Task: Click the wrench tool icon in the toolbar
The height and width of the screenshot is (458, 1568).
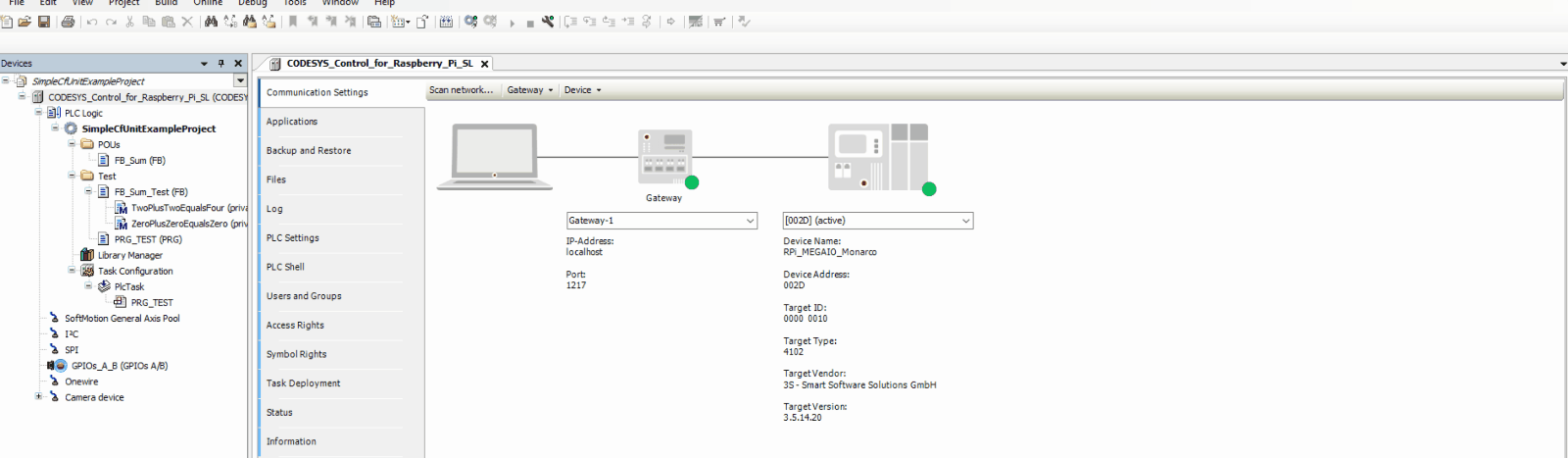Action: (x=548, y=22)
